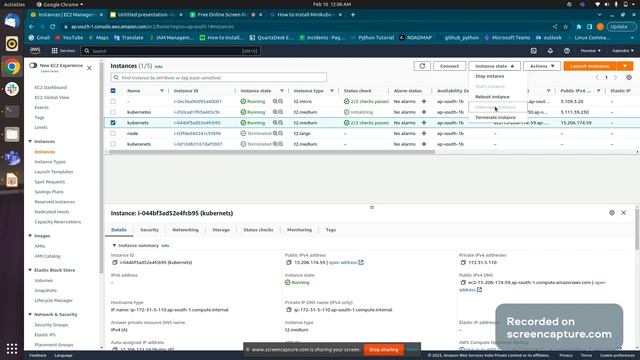Sort by Instance state column arrow
640x360 pixels.
282,91
